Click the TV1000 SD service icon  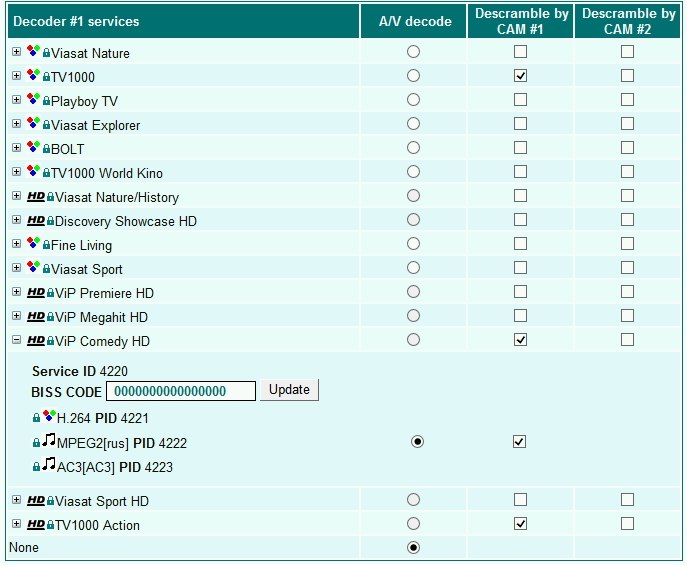pyautogui.click(x=33, y=75)
